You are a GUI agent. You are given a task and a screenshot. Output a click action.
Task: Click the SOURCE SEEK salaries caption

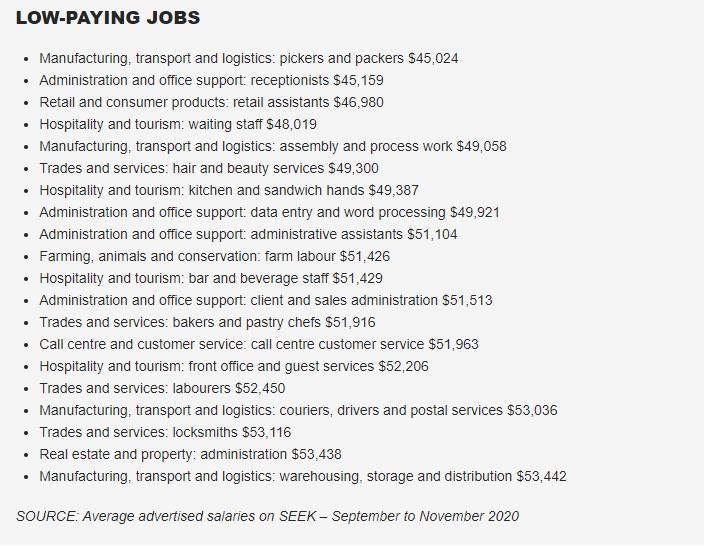point(268,516)
